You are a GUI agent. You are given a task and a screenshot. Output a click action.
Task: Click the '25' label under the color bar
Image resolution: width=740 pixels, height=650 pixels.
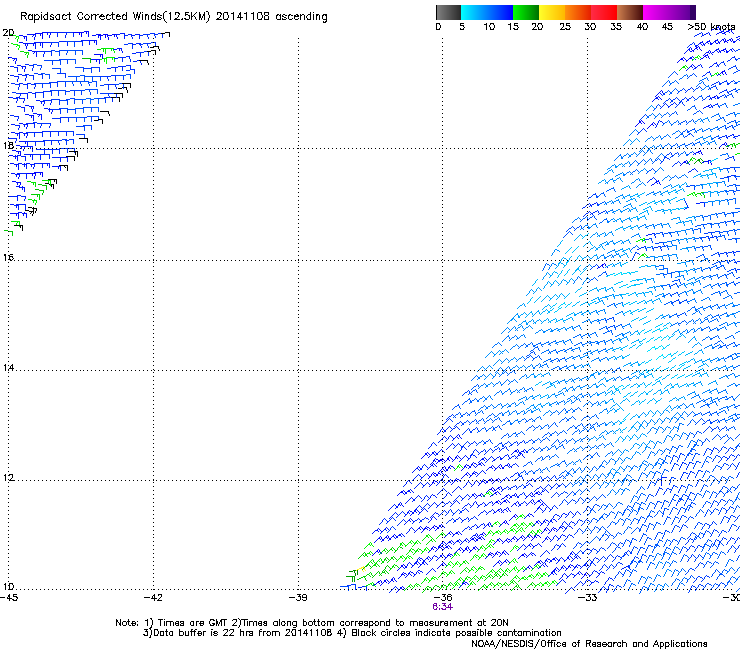click(x=565, y=27)
